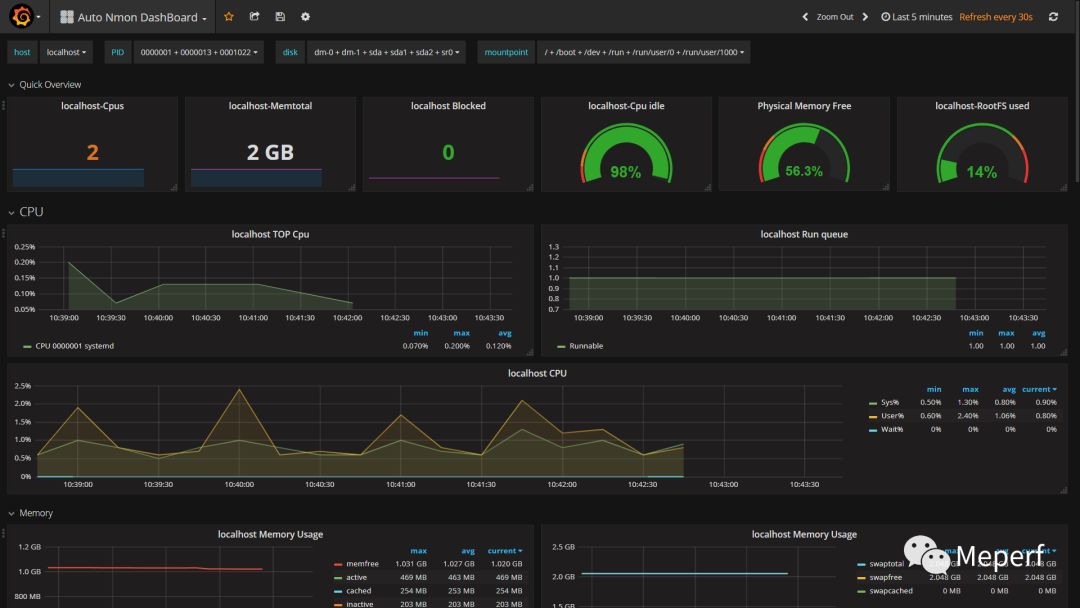Image resolution: width=1080 pixels, height=608 pixels.
Task: Toggle Sys% series in localhost CPU legend
Action: tap(891, 402)
